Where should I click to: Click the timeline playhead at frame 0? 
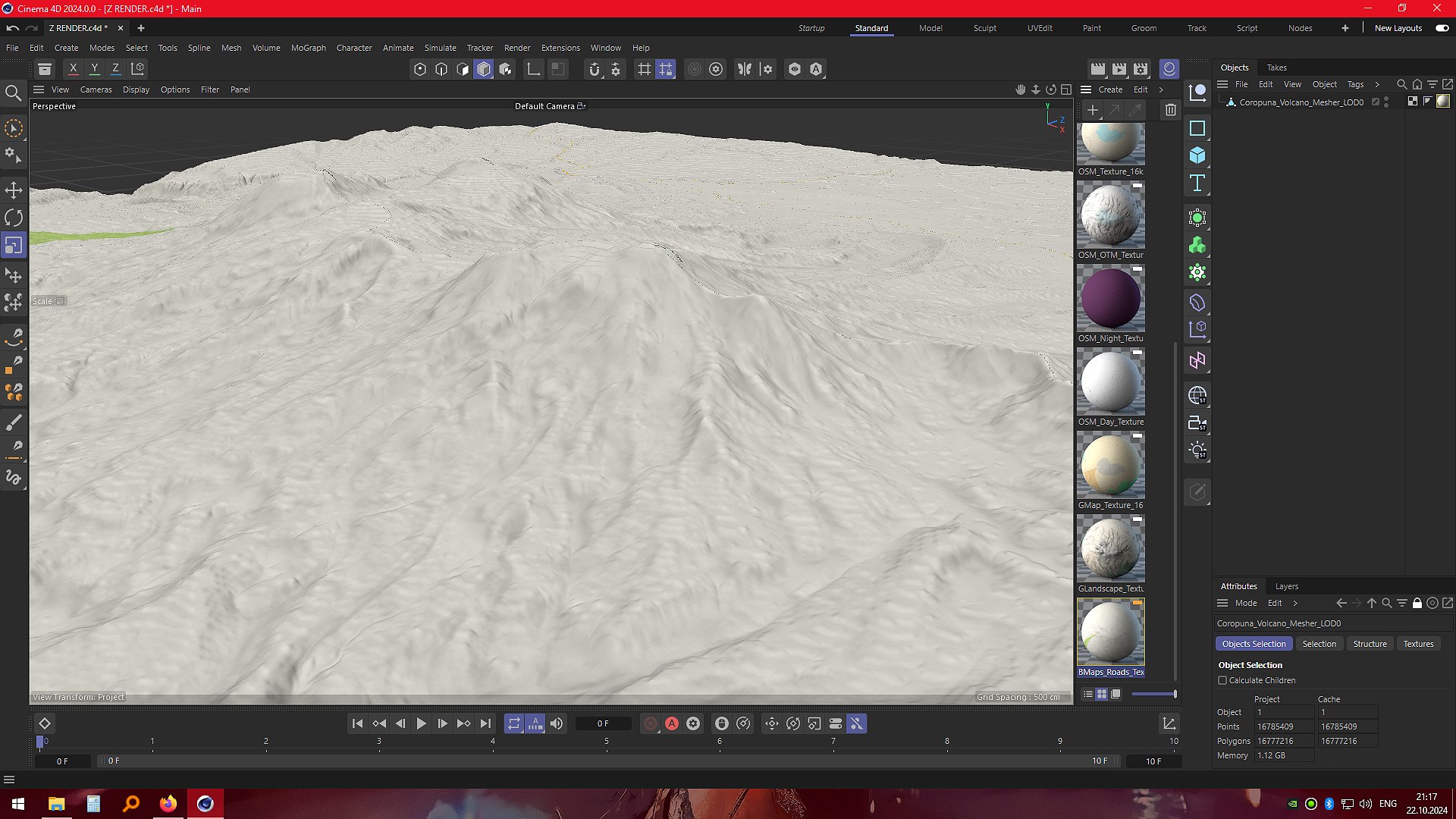tap(40, 742)
